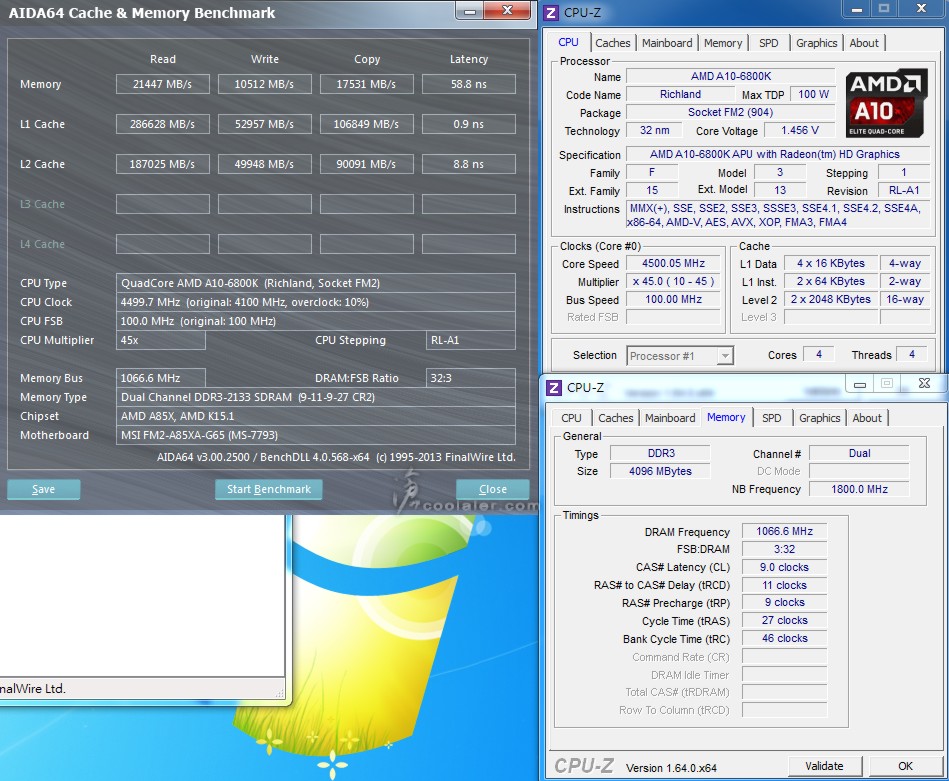The image size is (949, 781).
Task: Click the Memory Type field DDR3-2133 SDRAM
Action: (315, 397)
